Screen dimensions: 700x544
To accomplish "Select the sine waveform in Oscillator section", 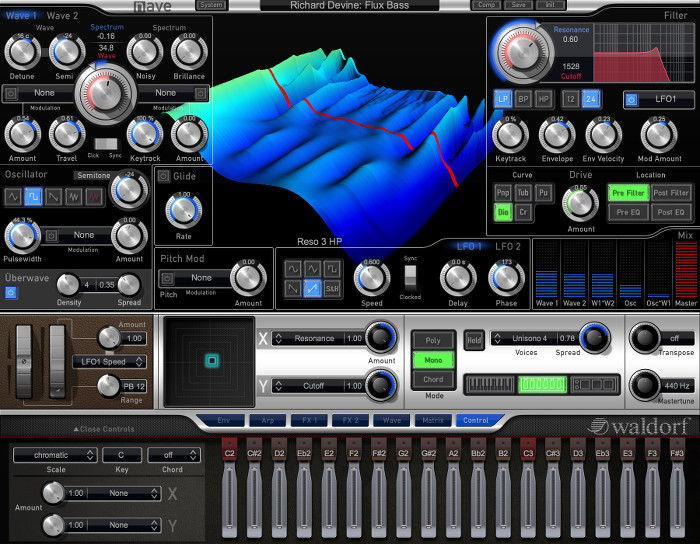I will (15, 196).
